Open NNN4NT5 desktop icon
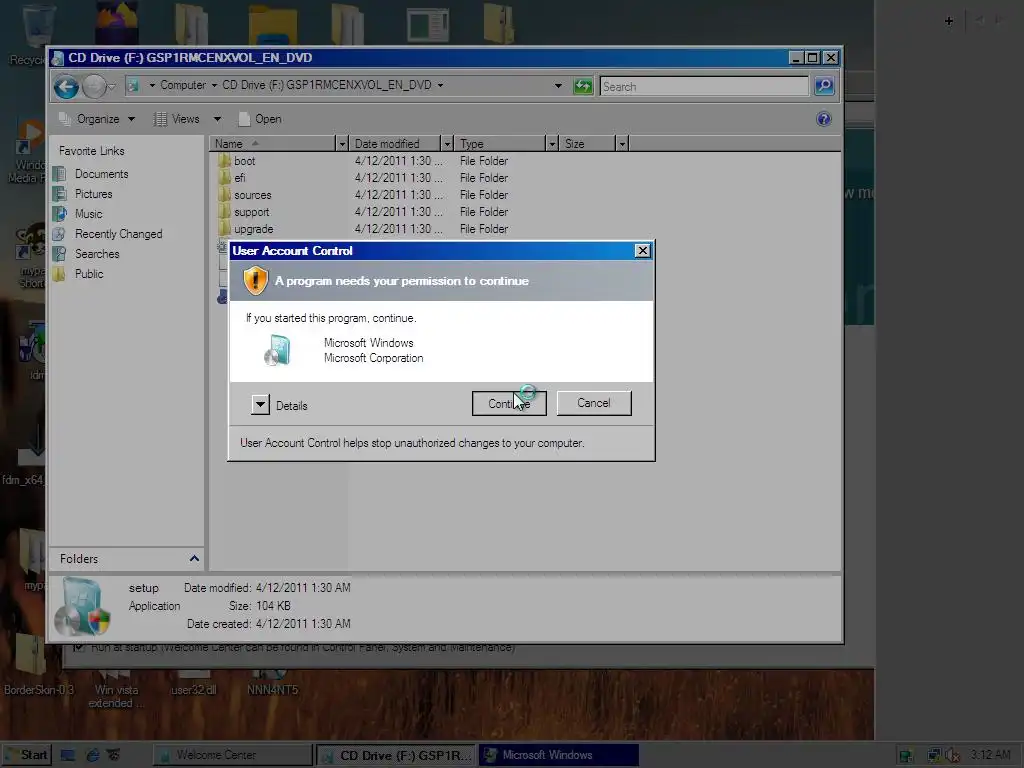The width and height of the screenshot is (1024, 768). click(272, 682)
